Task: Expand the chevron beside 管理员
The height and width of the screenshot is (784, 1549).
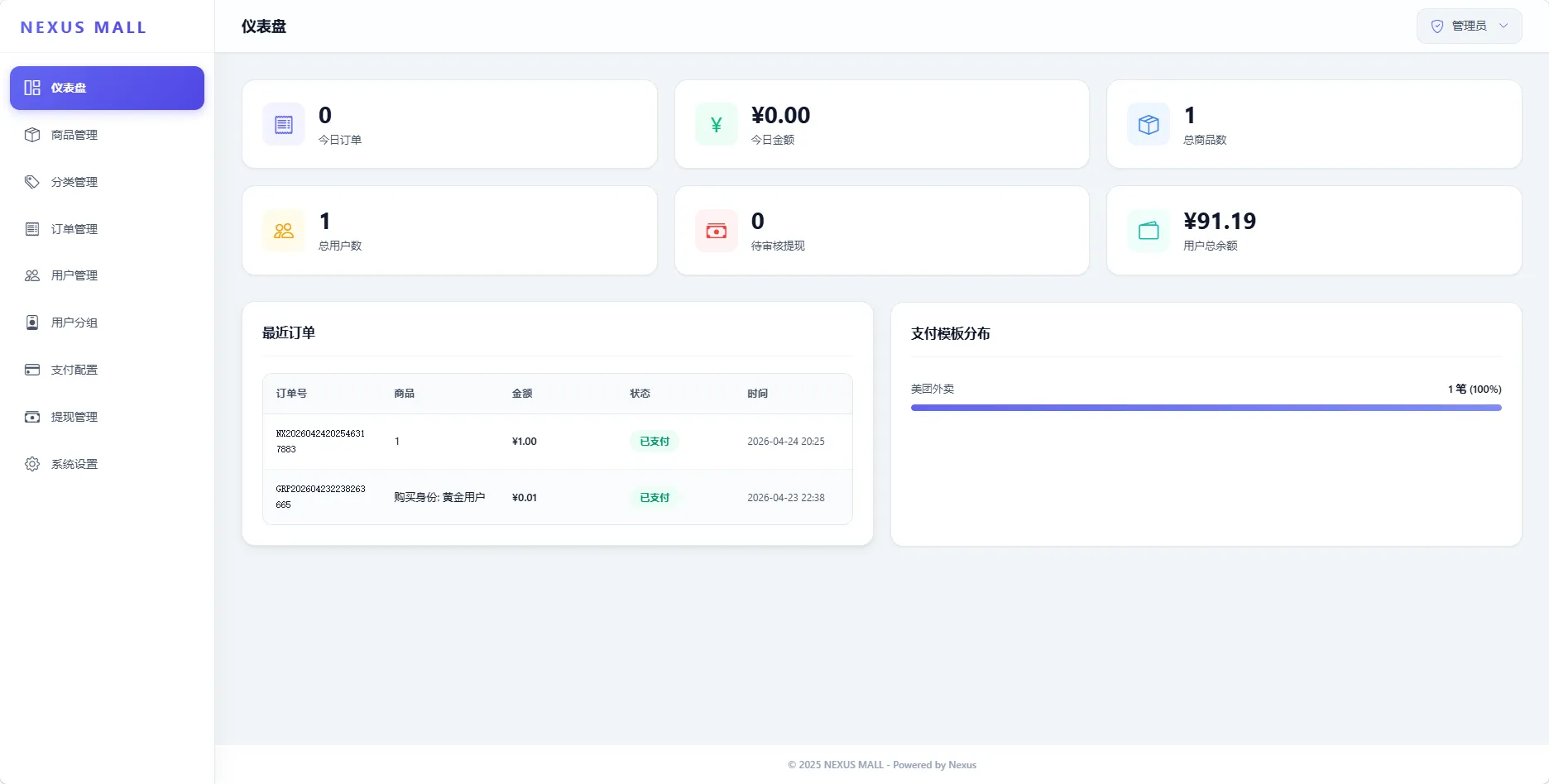Action: click(1503, 26)
